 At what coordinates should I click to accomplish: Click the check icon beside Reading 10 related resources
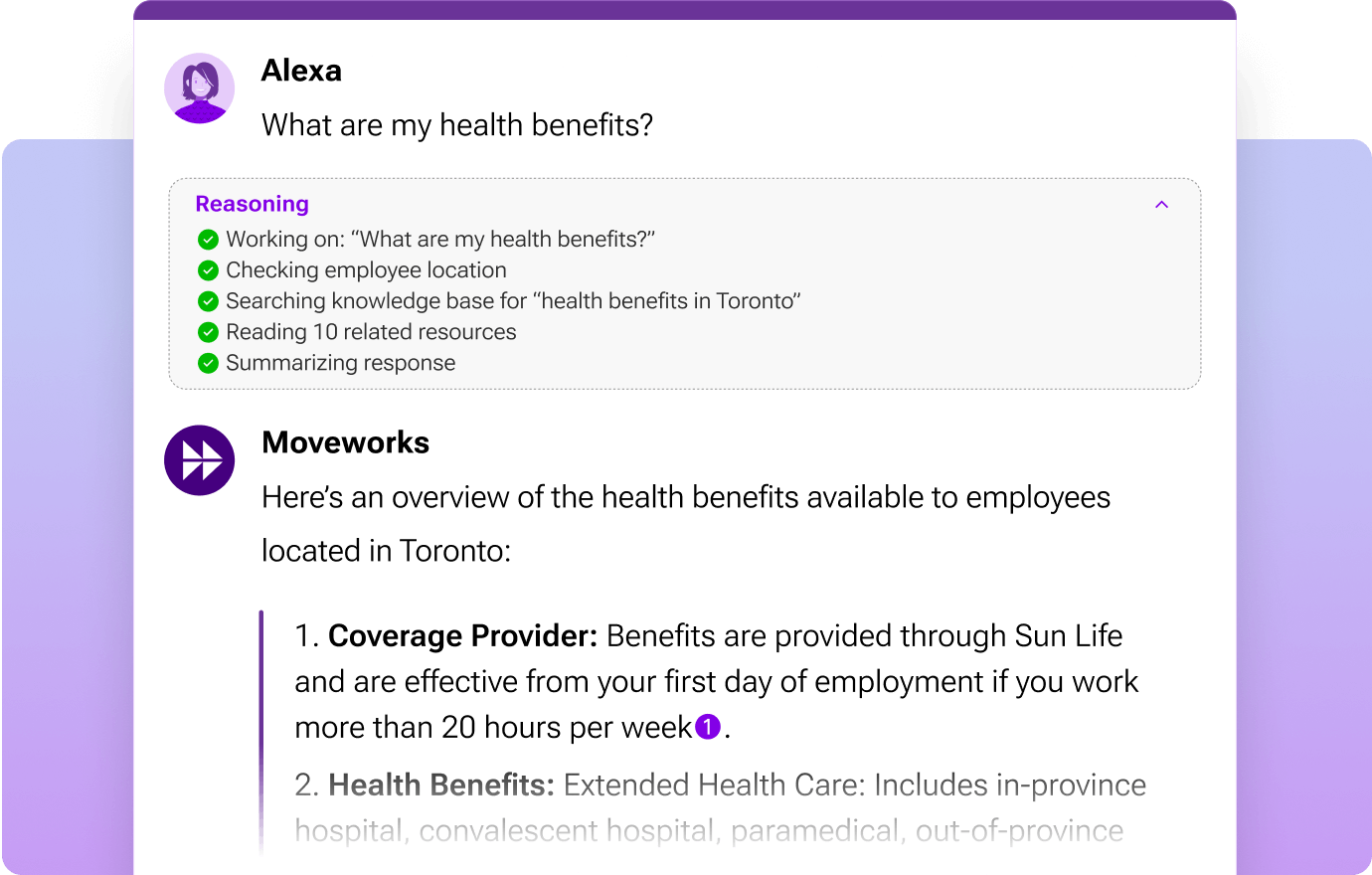[x=208, y=332]
